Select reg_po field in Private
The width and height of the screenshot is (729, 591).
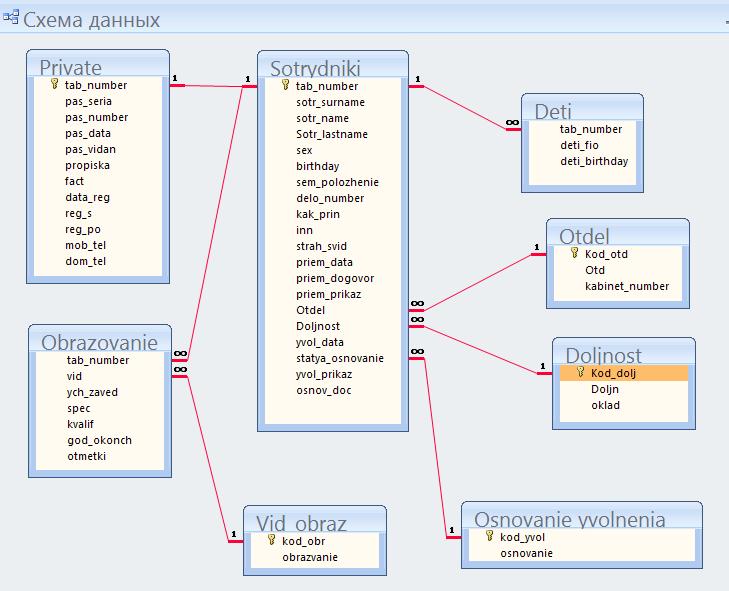pos(83,230)
